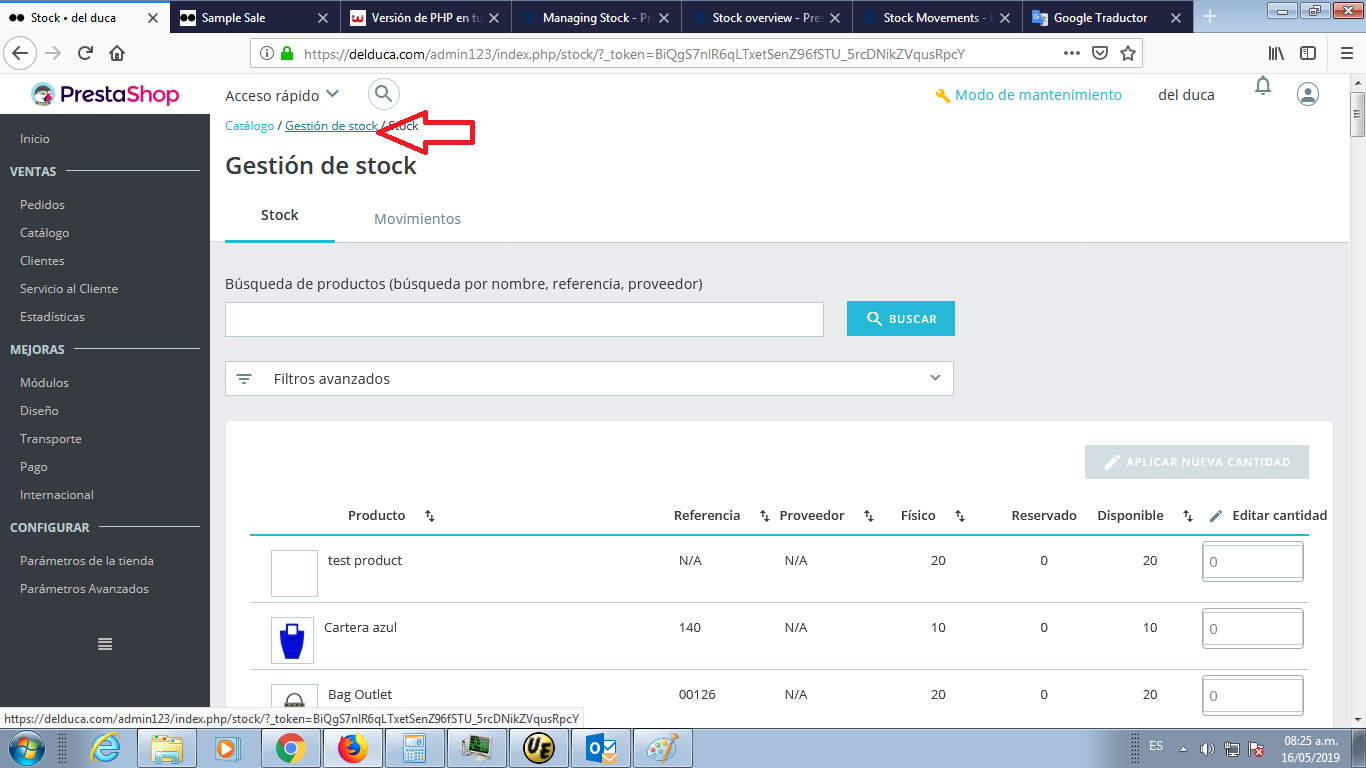Sort products by the Físico column arrows
1366x768 pixels.
point(960,515)
